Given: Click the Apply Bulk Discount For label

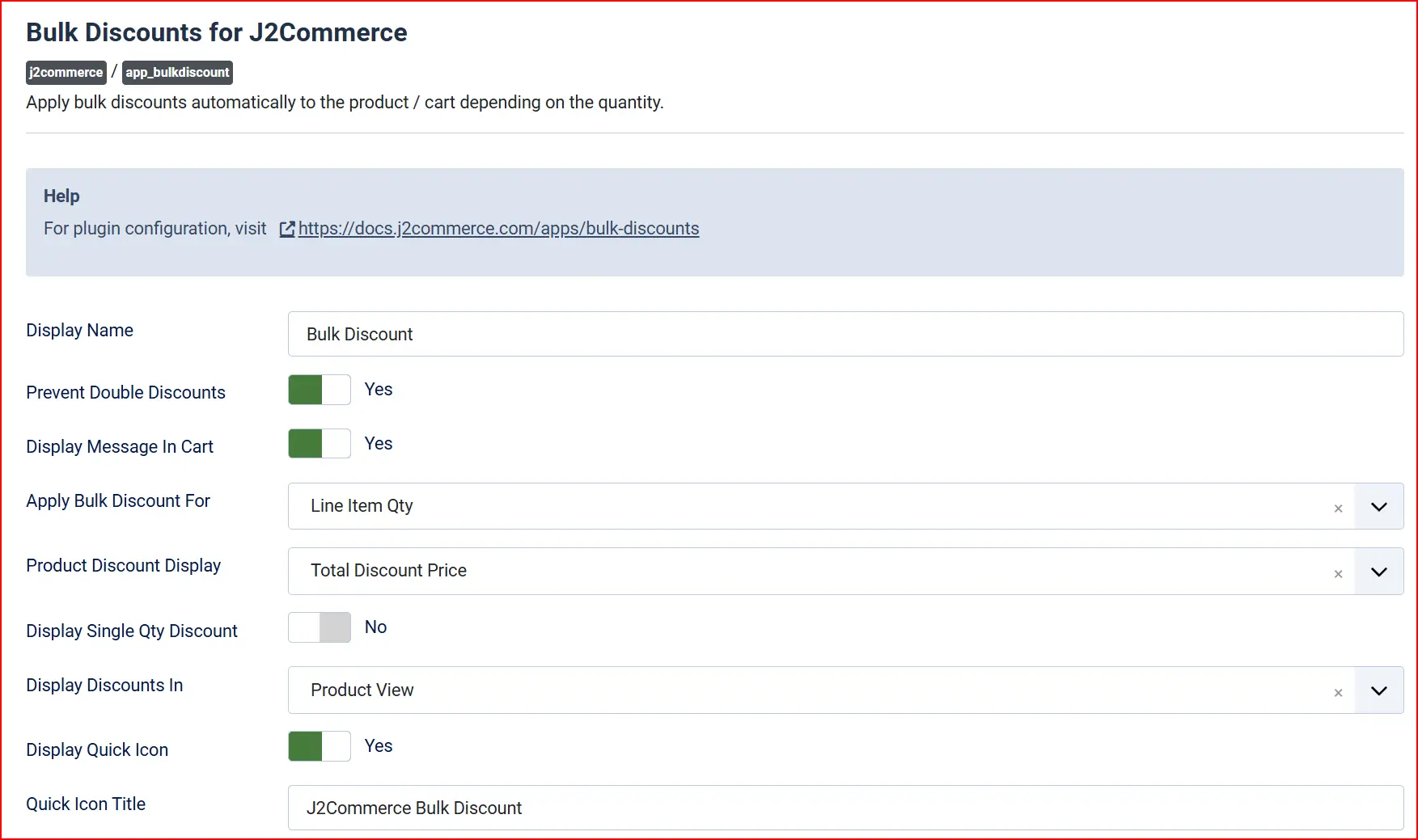Looking at the screenshot, I should click(118, 501).
